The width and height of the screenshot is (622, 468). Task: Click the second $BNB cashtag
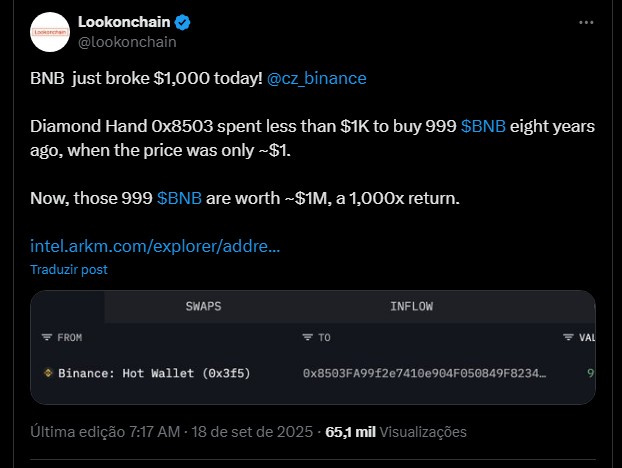click(179, 198)
